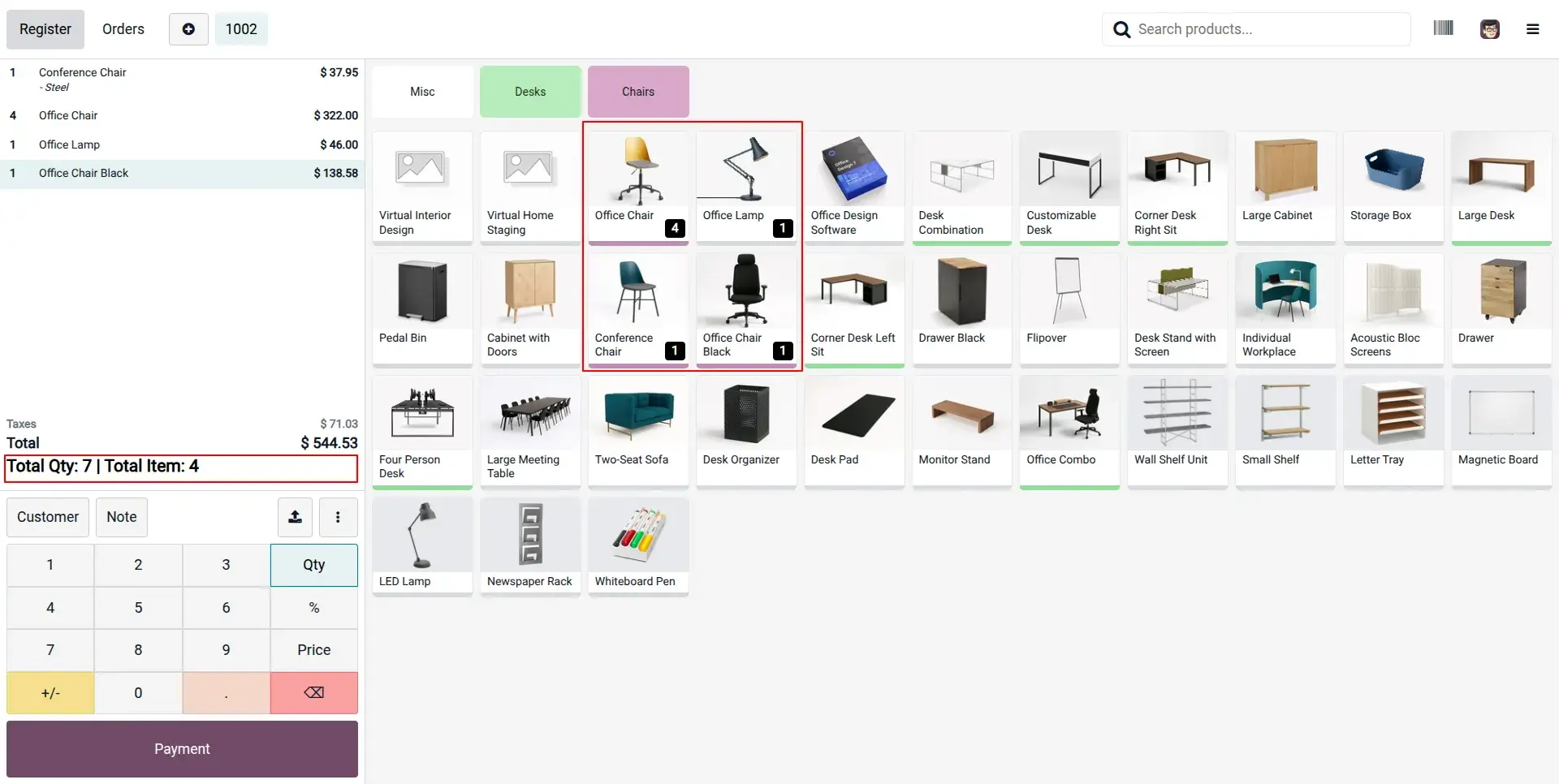Select % discount mode on numpad
Image resolution: width=1559 pixels, height=784 pixels.
pos(314,607)
